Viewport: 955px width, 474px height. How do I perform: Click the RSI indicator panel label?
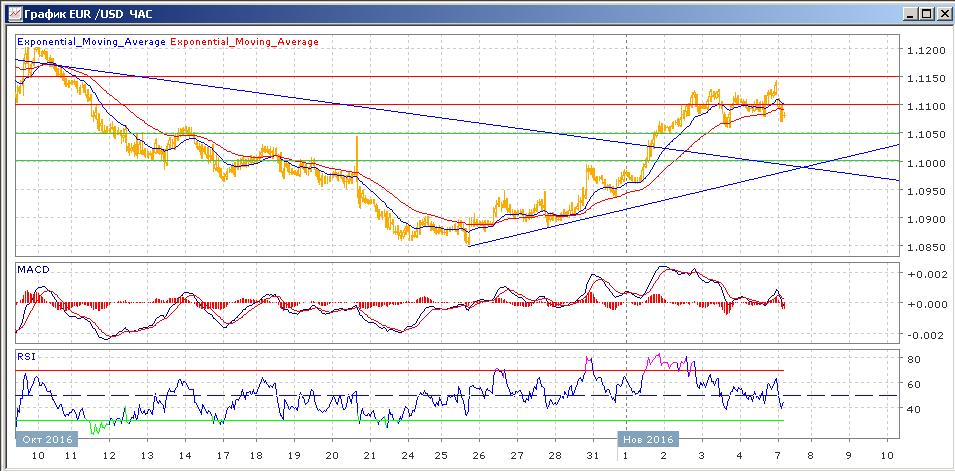pos(27,355)
